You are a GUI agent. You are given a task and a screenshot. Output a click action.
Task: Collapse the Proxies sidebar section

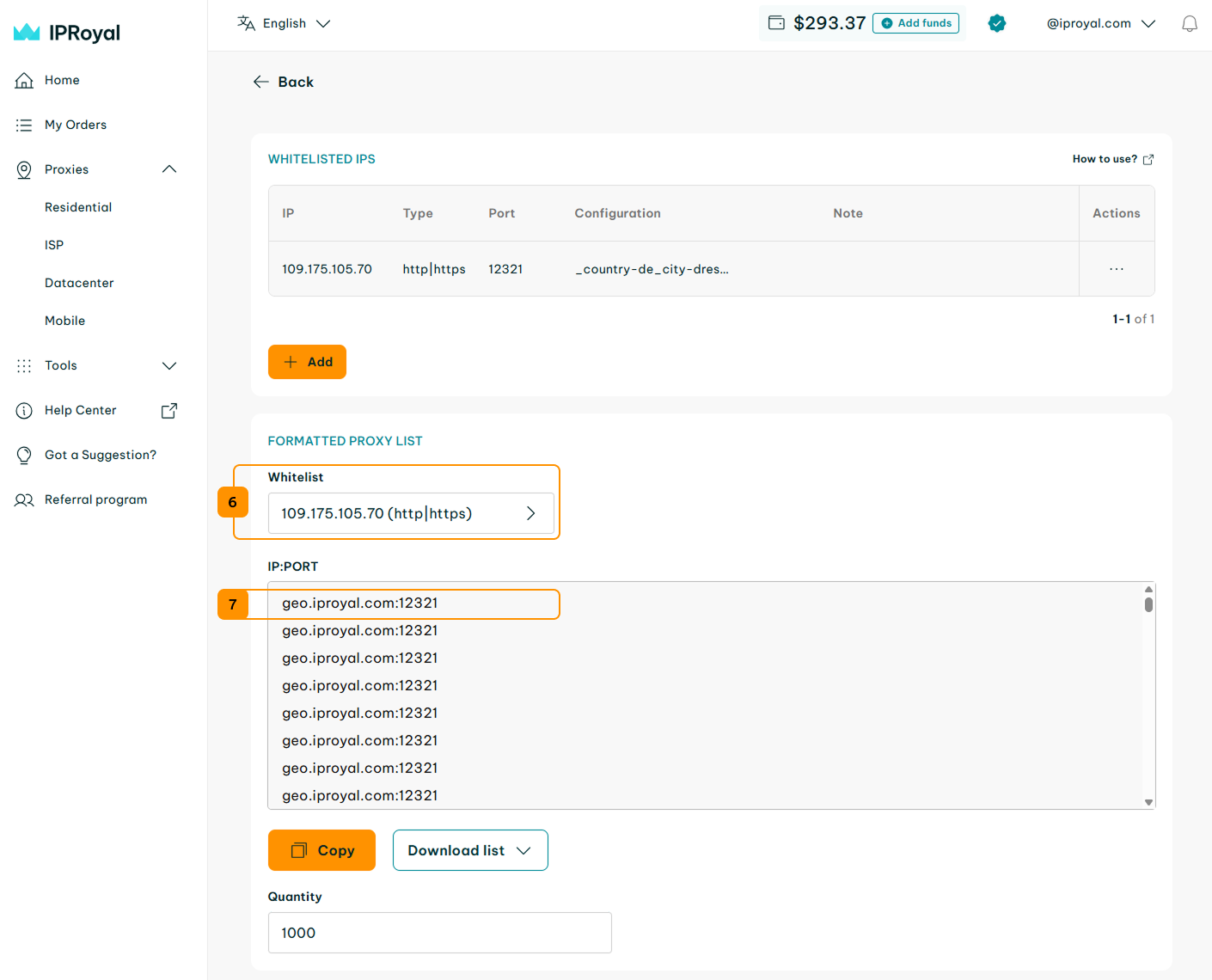click(169, 169)
